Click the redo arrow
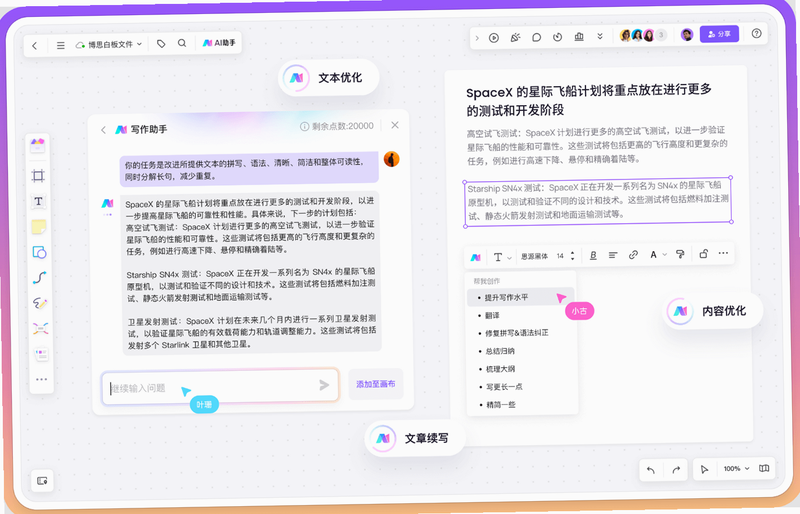The image size is (800, 514). pos(676,470)
